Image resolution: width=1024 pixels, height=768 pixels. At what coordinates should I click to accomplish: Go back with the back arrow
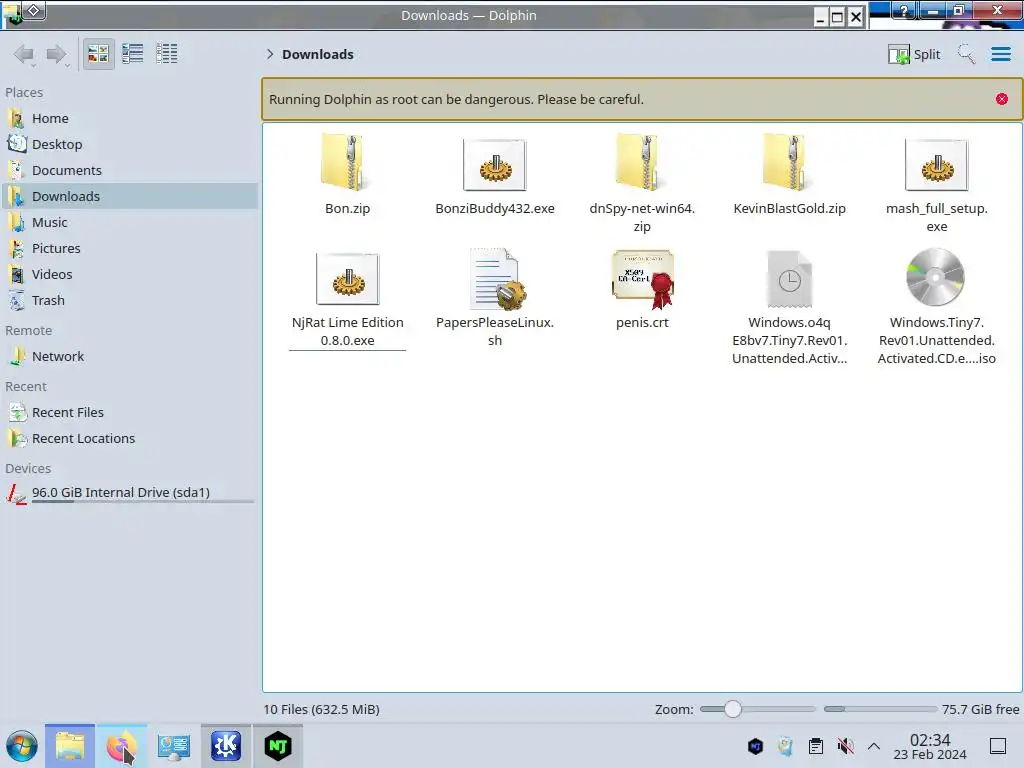pyautogui.click(x=24, y=54)
